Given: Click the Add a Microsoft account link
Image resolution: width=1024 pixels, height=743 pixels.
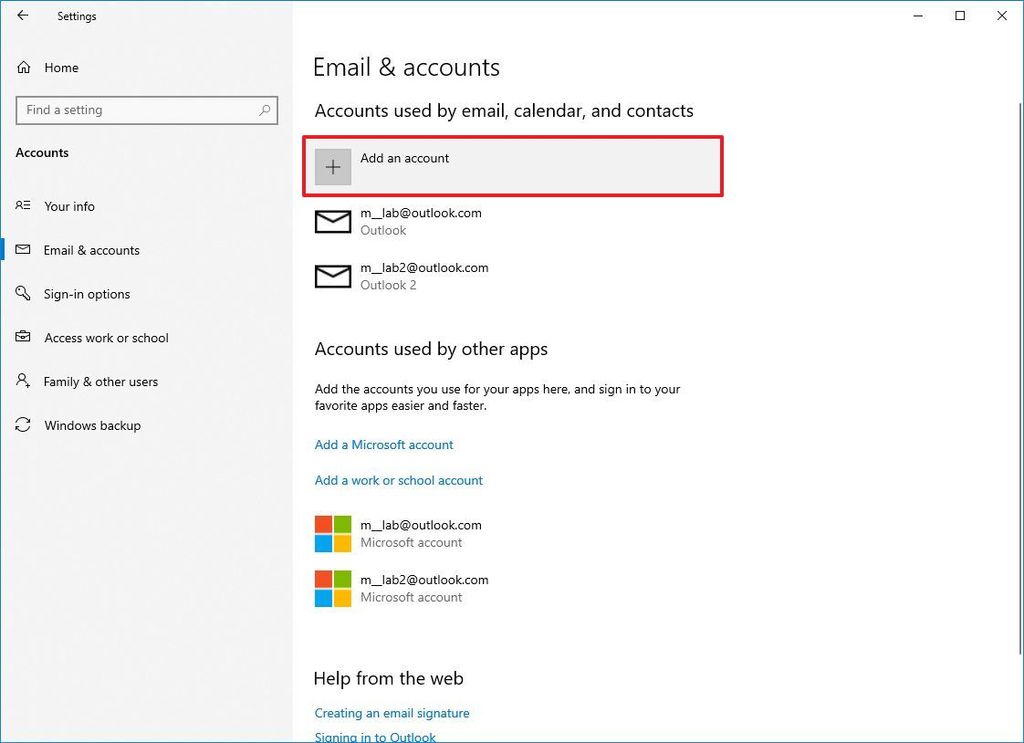Looking at the screenshot, I should [x=383, y=444].
